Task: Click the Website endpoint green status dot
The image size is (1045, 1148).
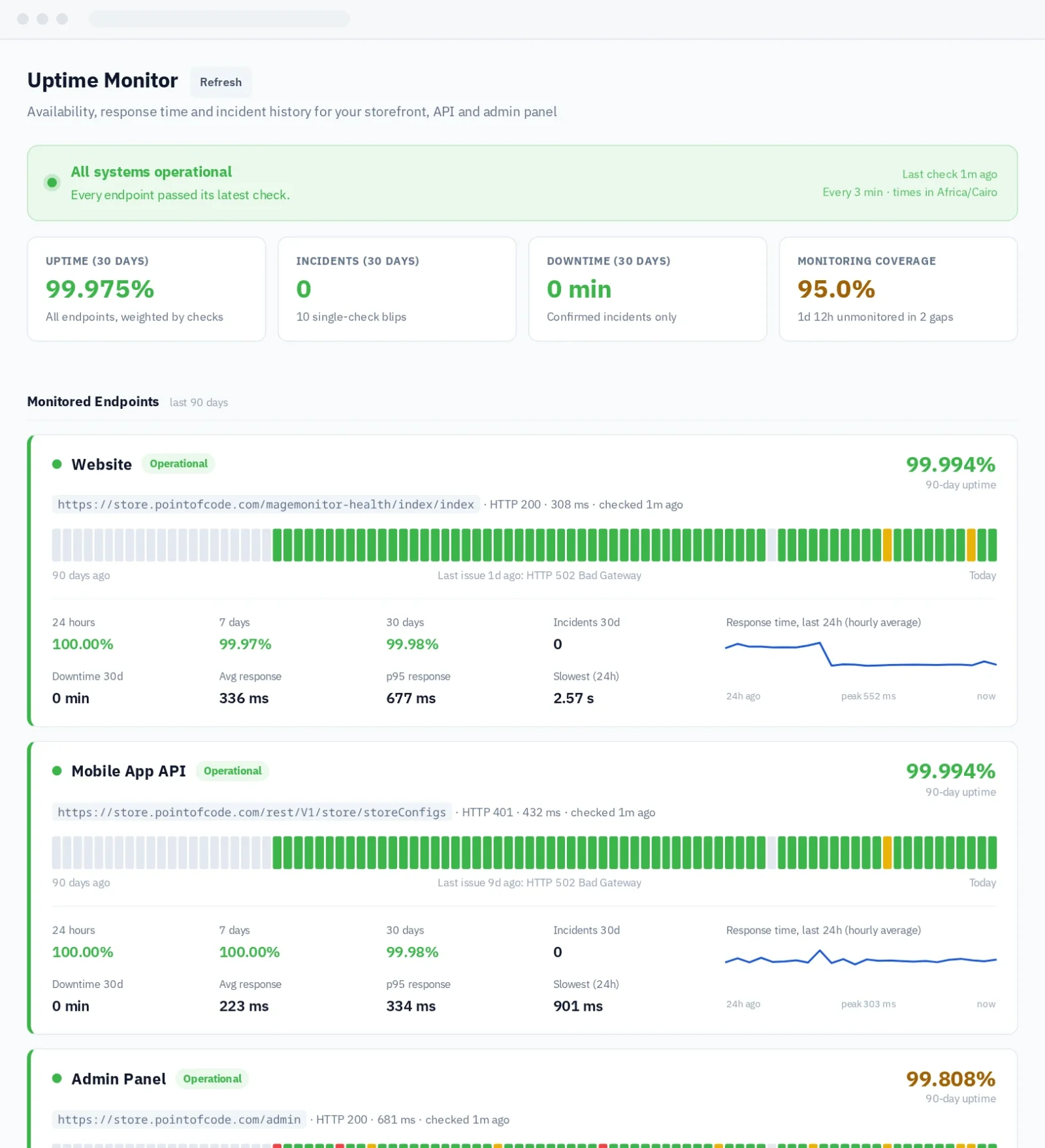Action: pos(57,464)
